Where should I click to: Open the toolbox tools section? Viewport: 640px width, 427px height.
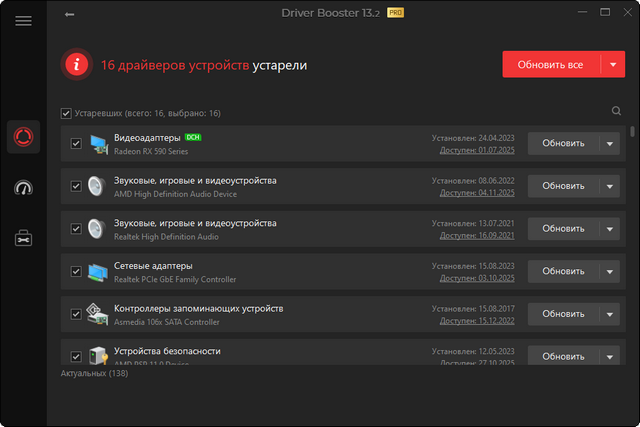coord(23,238)
